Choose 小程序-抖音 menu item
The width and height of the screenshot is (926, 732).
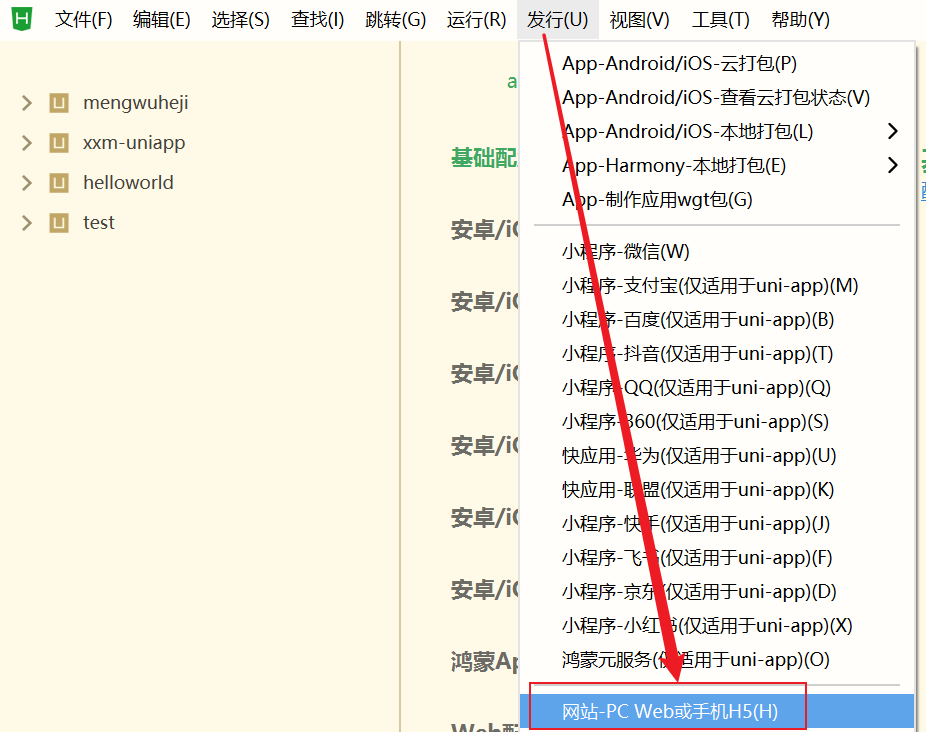tap(717, 354)
